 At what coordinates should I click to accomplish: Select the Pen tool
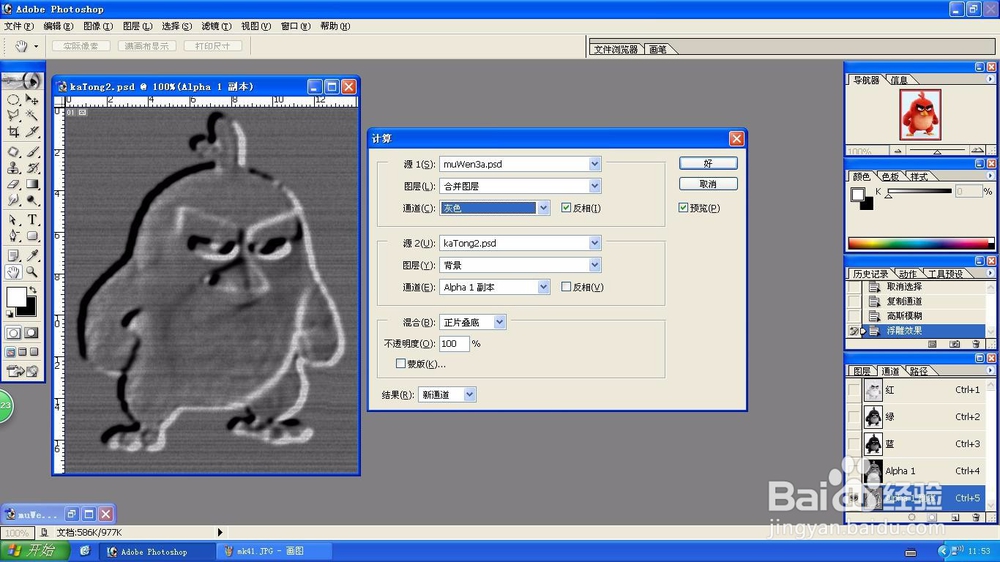coord(13,236)
